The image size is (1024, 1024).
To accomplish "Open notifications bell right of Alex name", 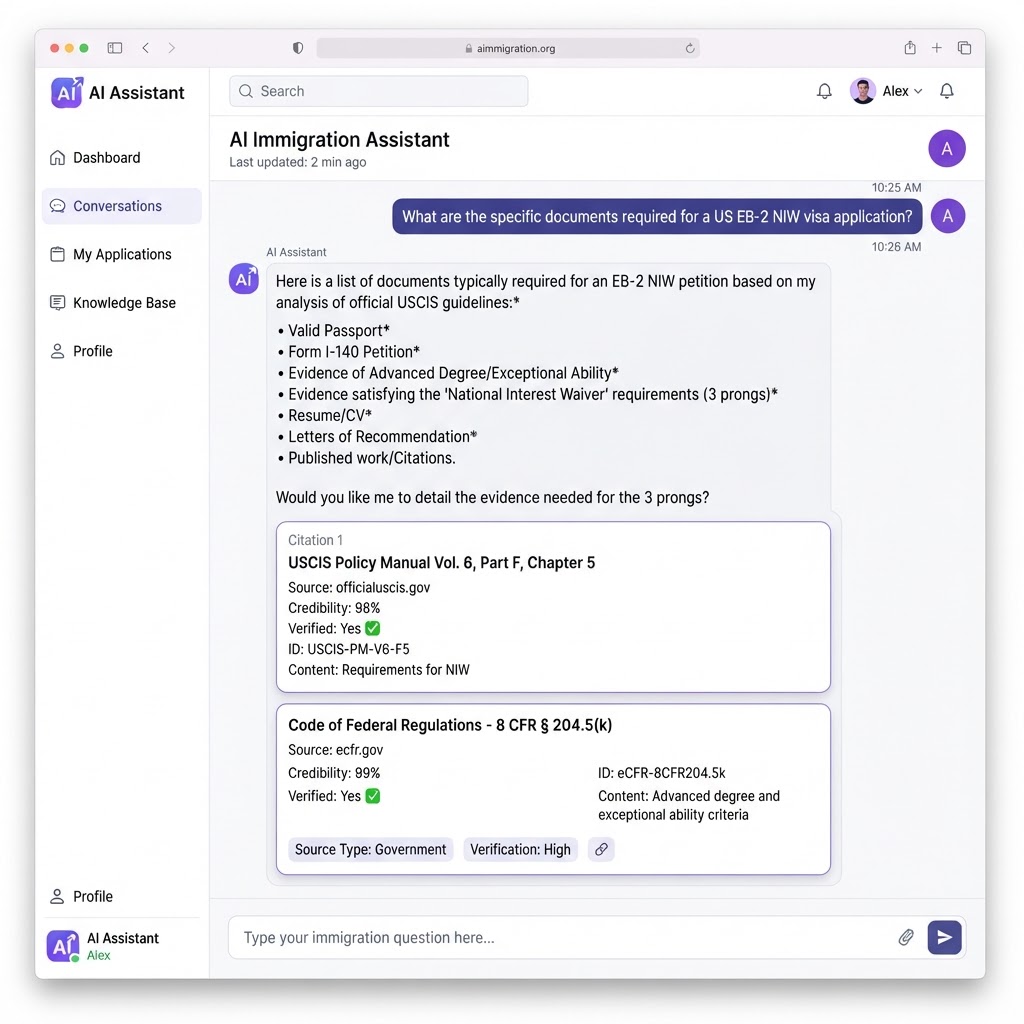I will (946, 91).
